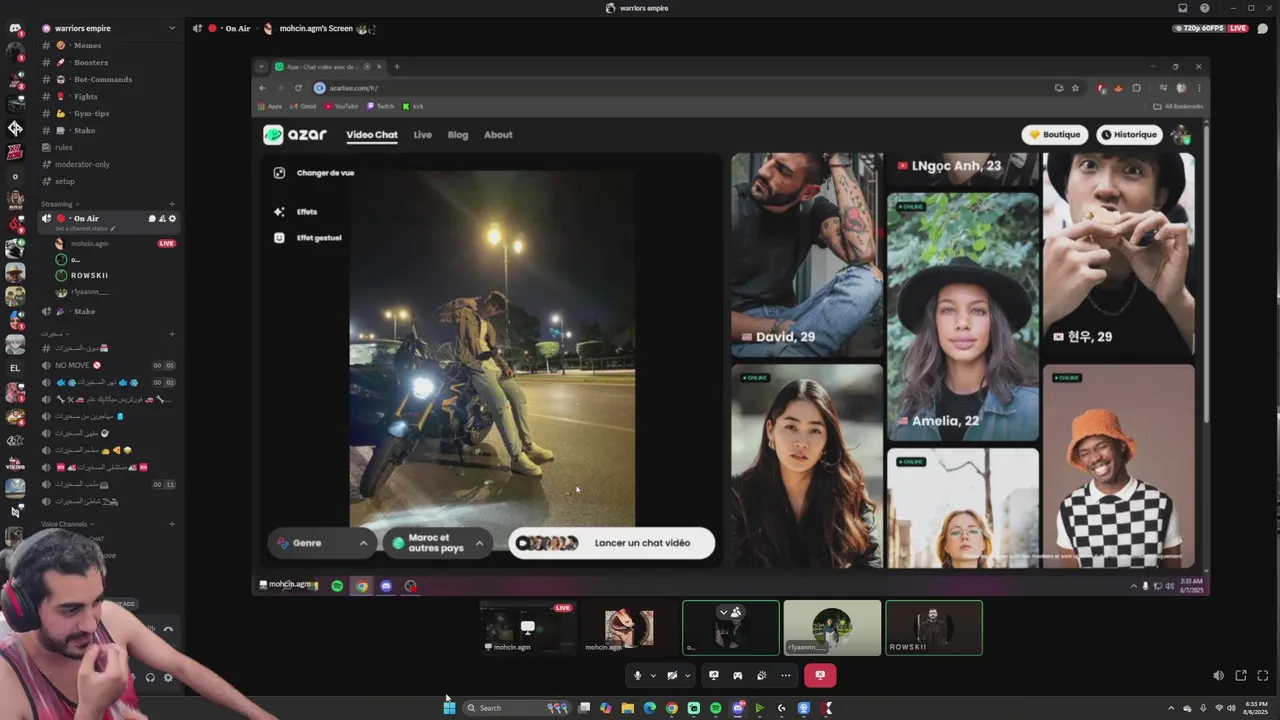Screen dimensions: 1280x720
Task: Edit On Air channel settings gear
Action: [x=172, y=218]
